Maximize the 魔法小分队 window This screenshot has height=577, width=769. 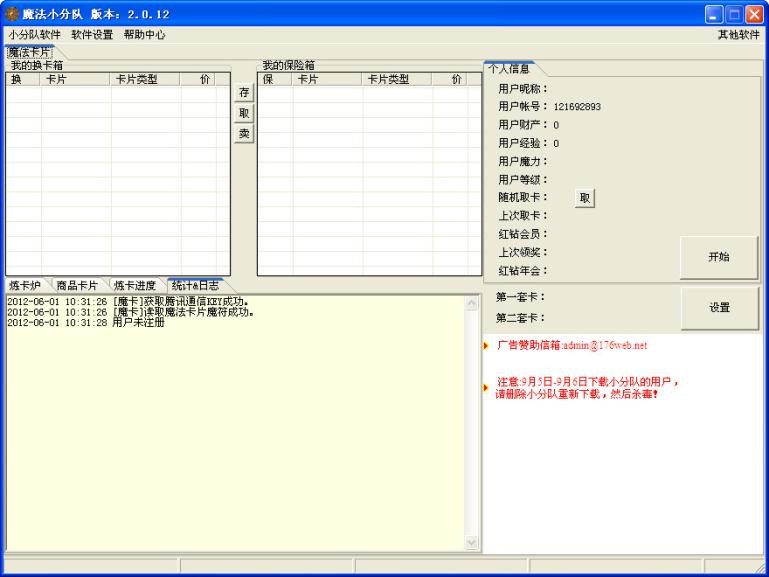click(734, 15)
